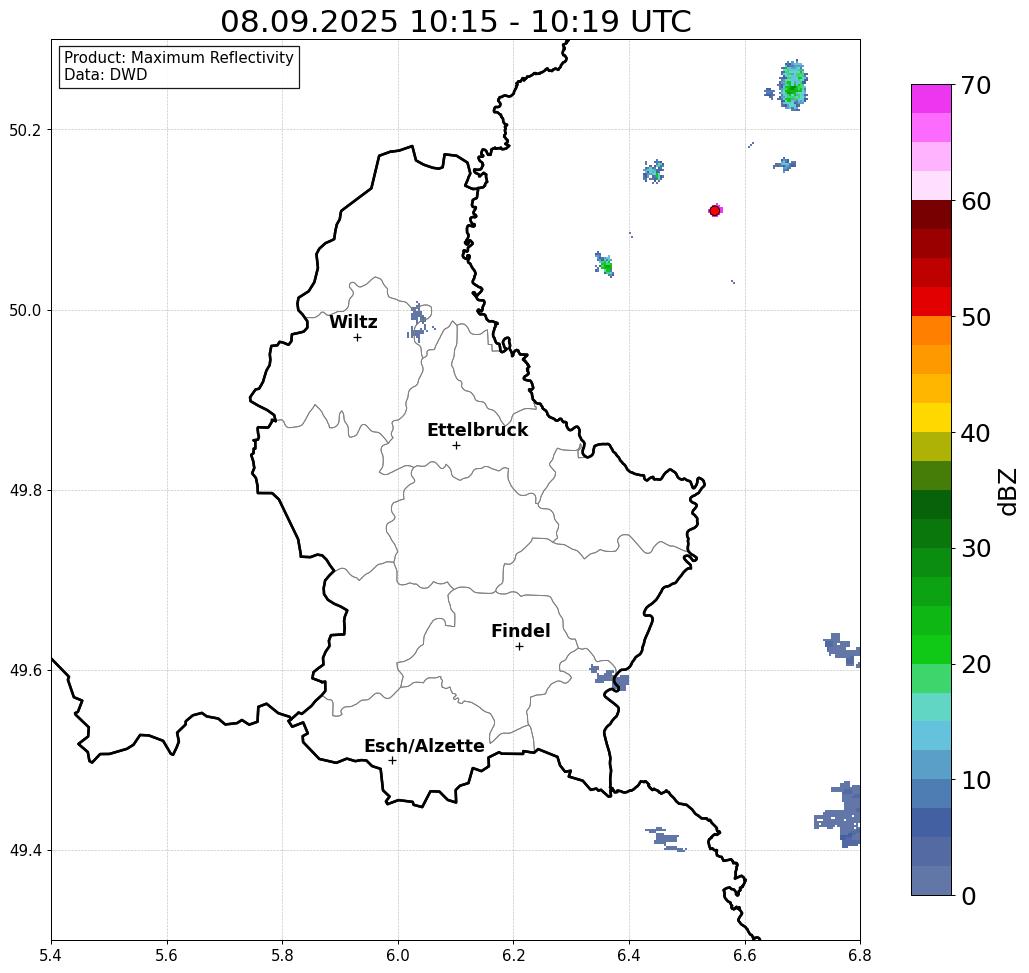The width and height of the screenshot is (1029, 973).
Task: Click the yellow swatch just above 40 dBZ
Action: [x=931, y=417]
